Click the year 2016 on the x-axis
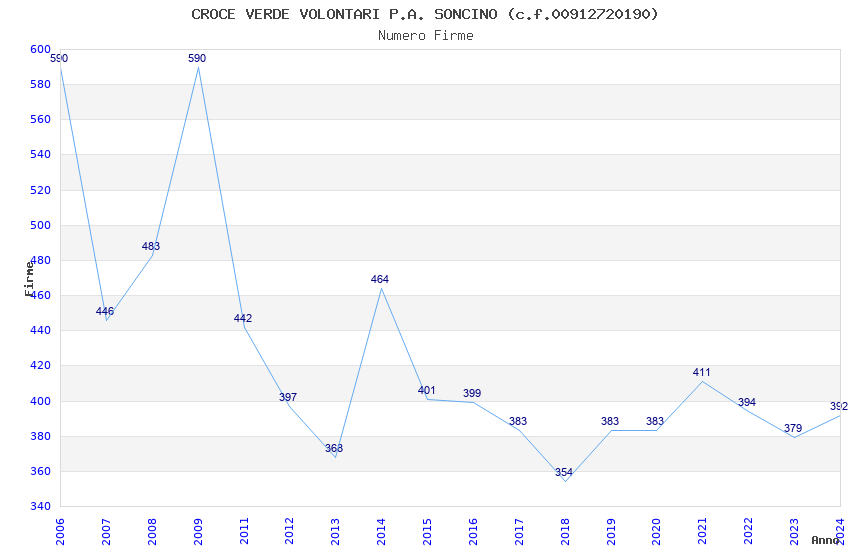Image resolution: width=850 pixels, height=550 pixels. tap(473, 531)
